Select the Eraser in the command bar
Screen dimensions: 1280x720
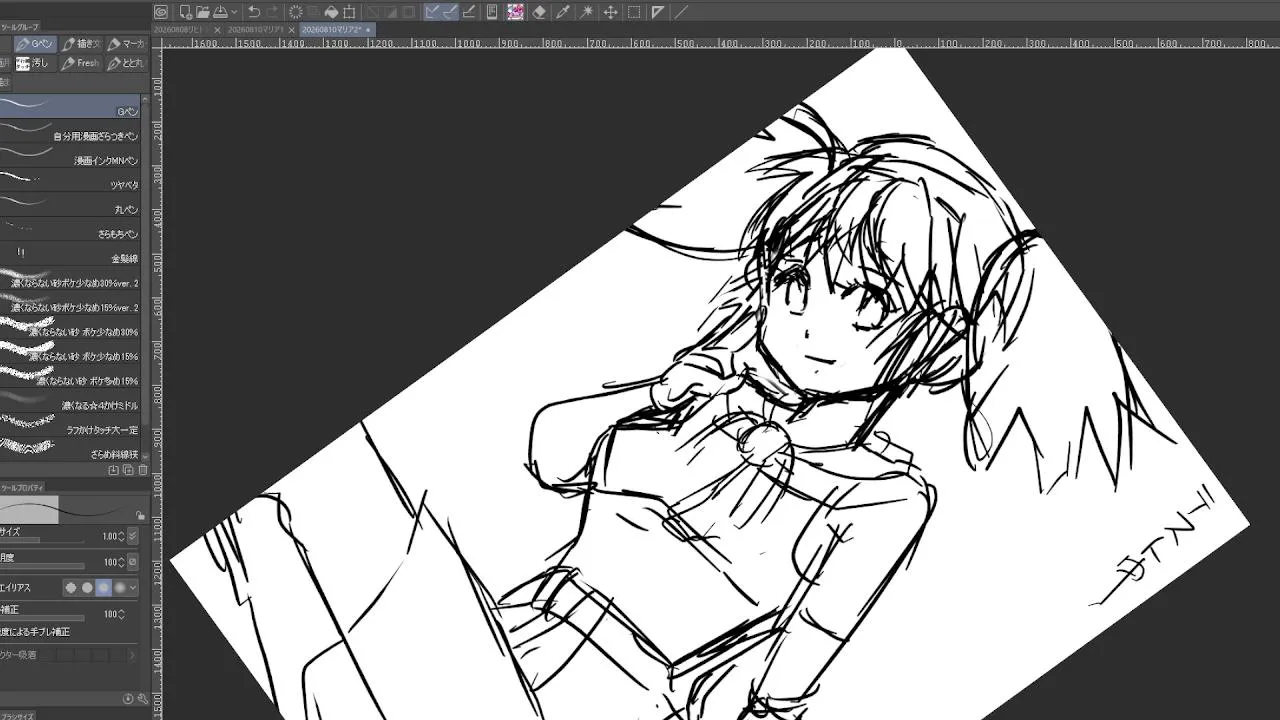click(x=539, y=12)
